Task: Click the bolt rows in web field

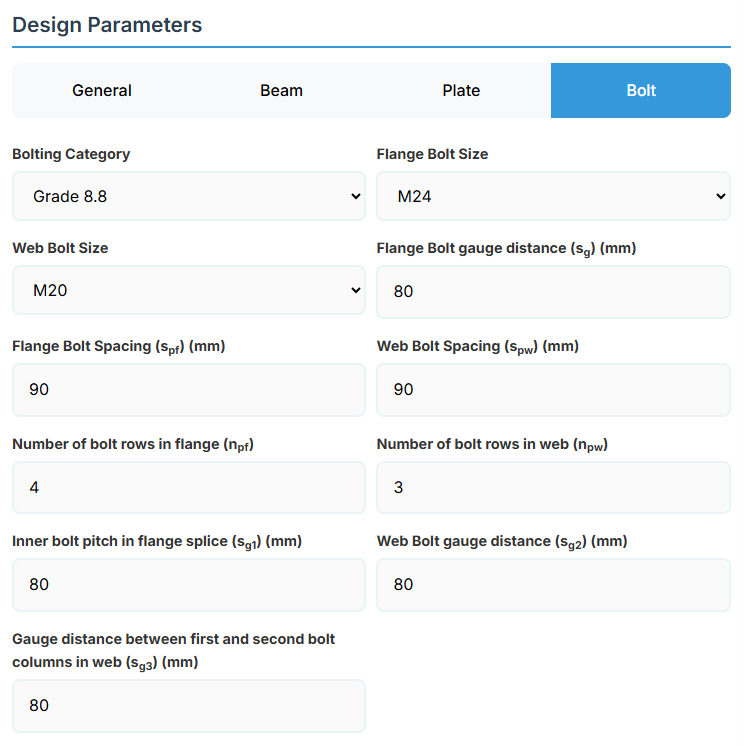Action: (553, 488)
